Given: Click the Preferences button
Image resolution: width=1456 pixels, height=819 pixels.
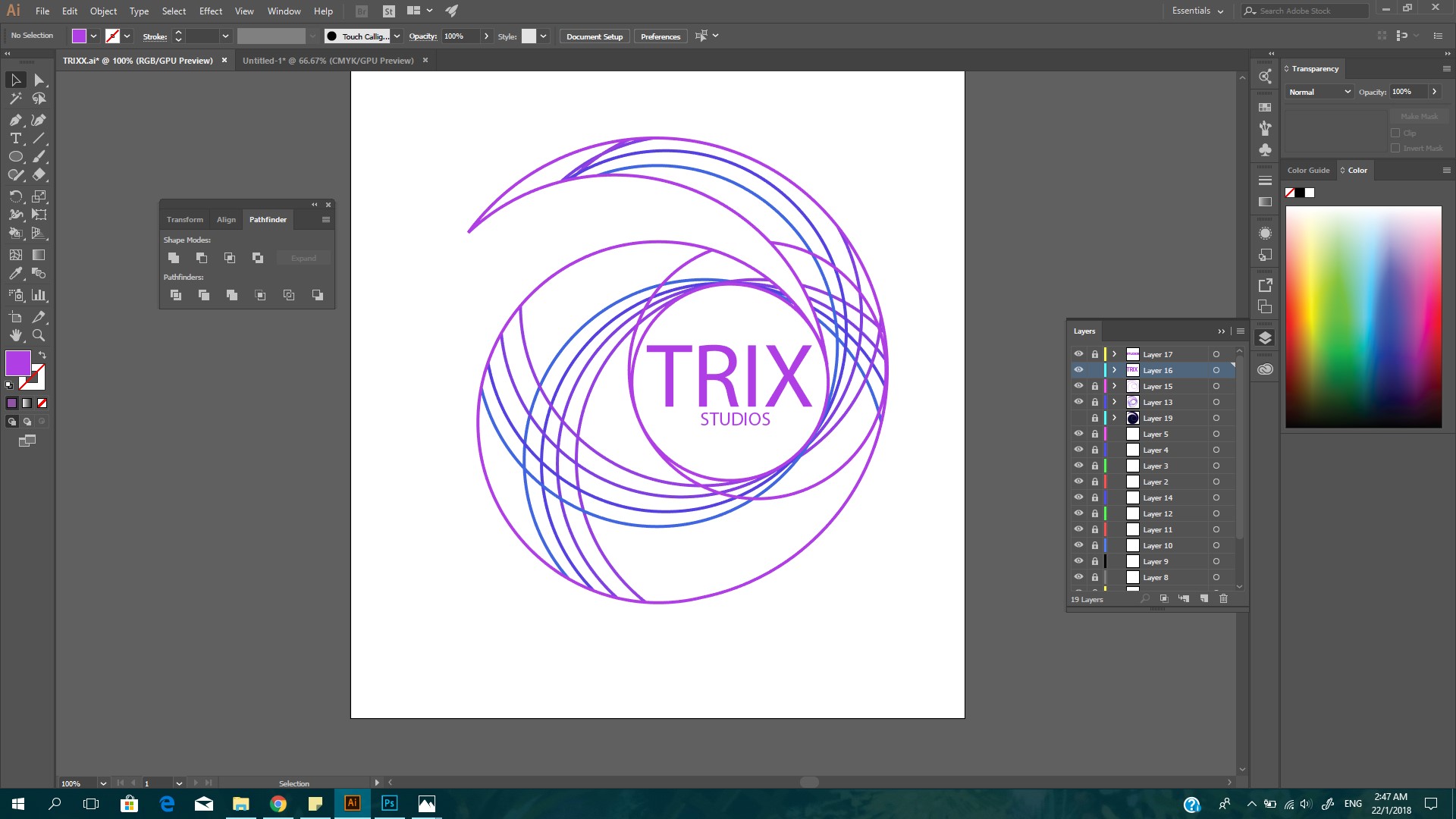Looking at the screenshot, I should pos(661,36).
